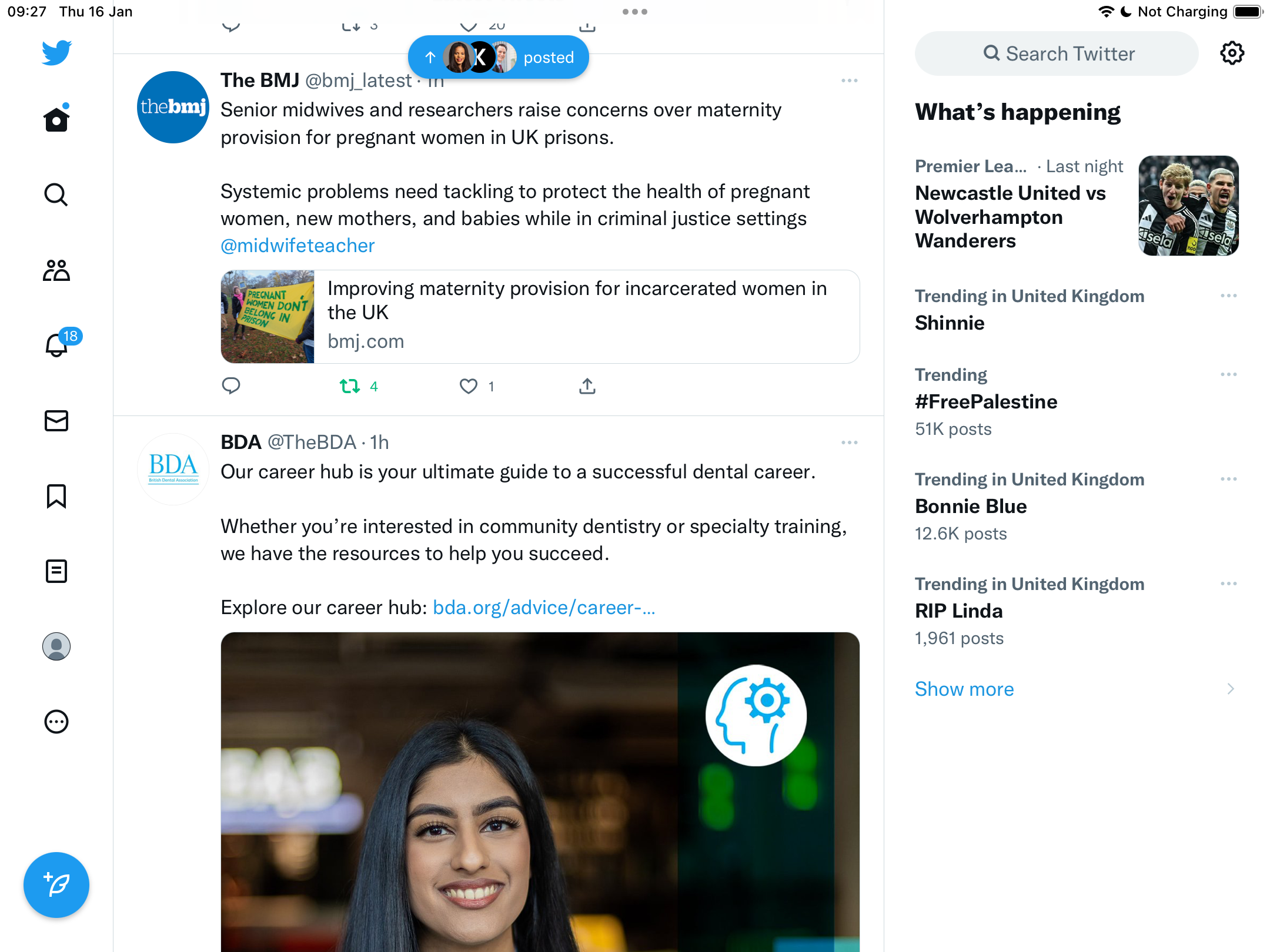Open options for Shinnie trend
Viewport: 1270px width, 952px height.
pyautogui.click(x=1229, y=296)
